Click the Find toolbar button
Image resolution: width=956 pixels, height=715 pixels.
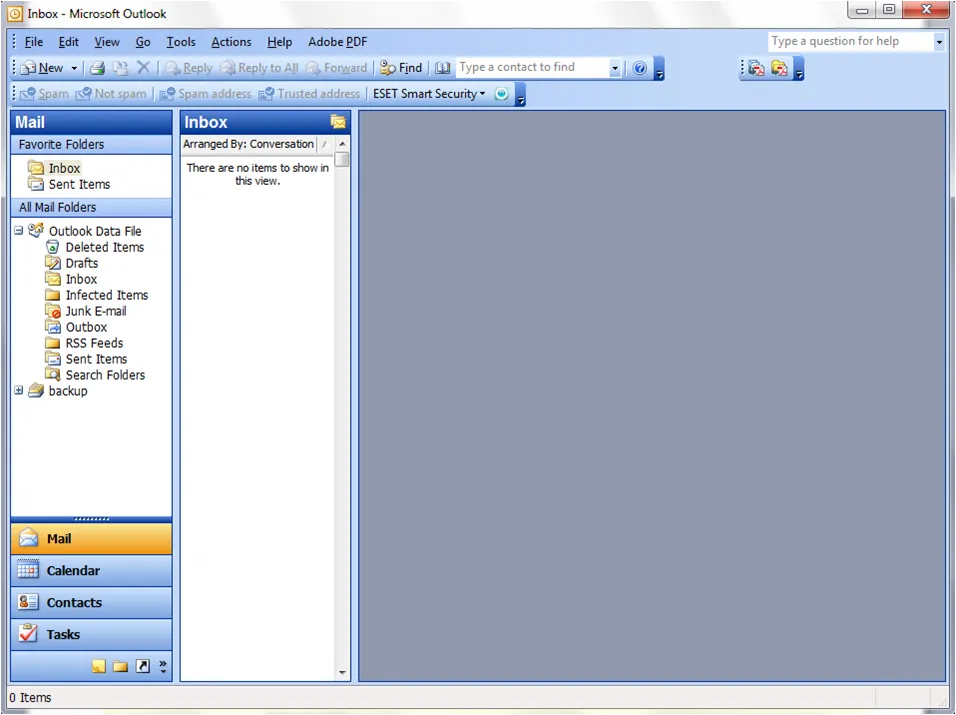401,68
